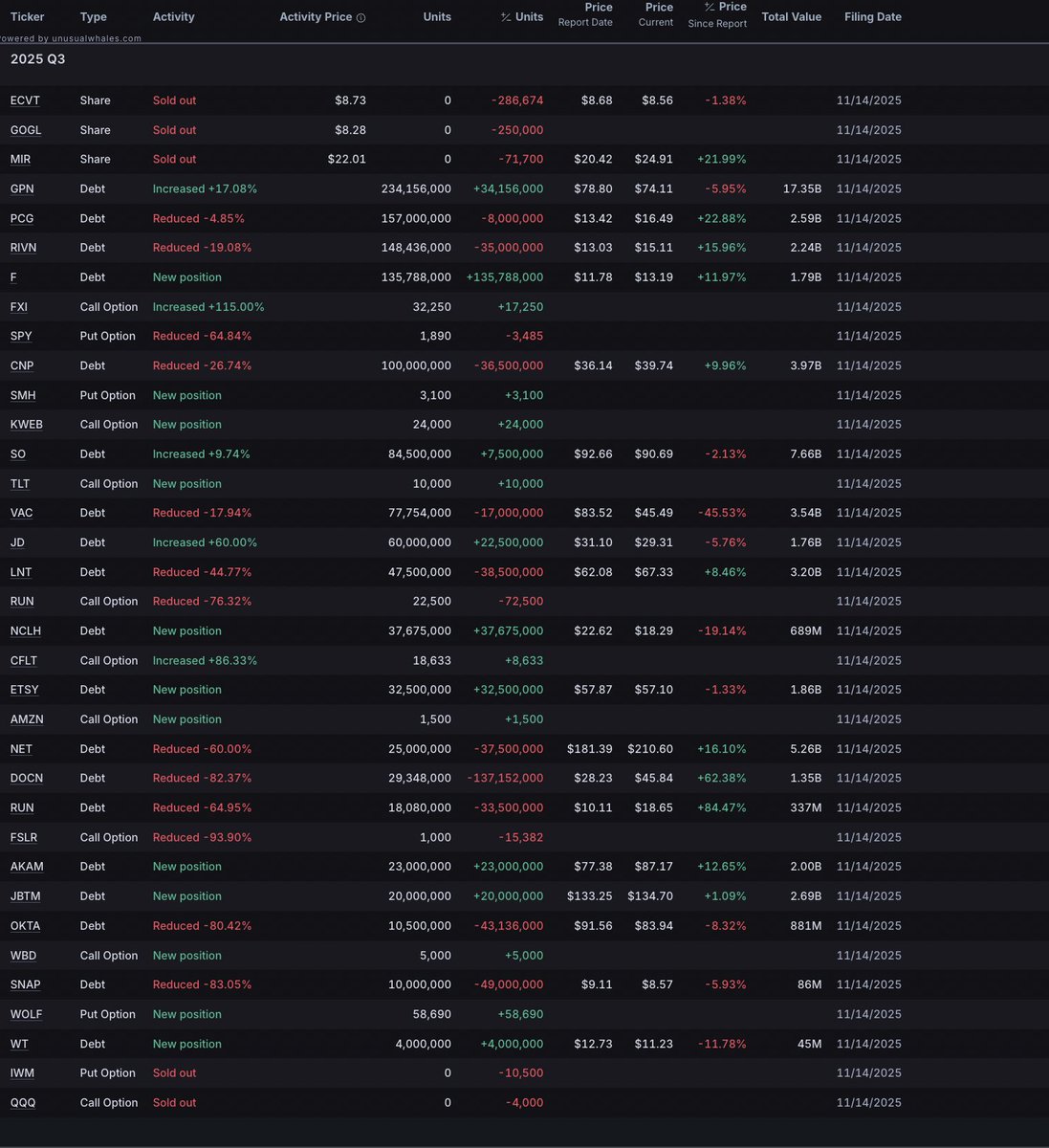This screenshot has width=1049, height=1148.
Task: Select the 45M total value cell
Action: [x=809, y=1044]
